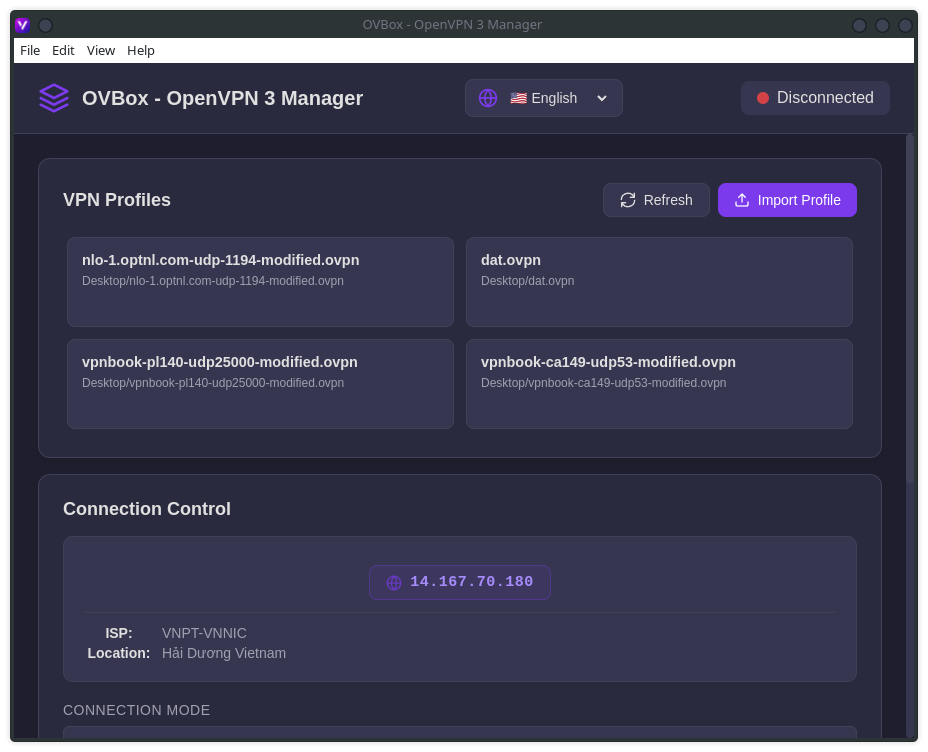Click the path Desktop/vpnbook-pl140-udp25000-modified.ovpn
This screenshot has height=752, width=928.
212,383
